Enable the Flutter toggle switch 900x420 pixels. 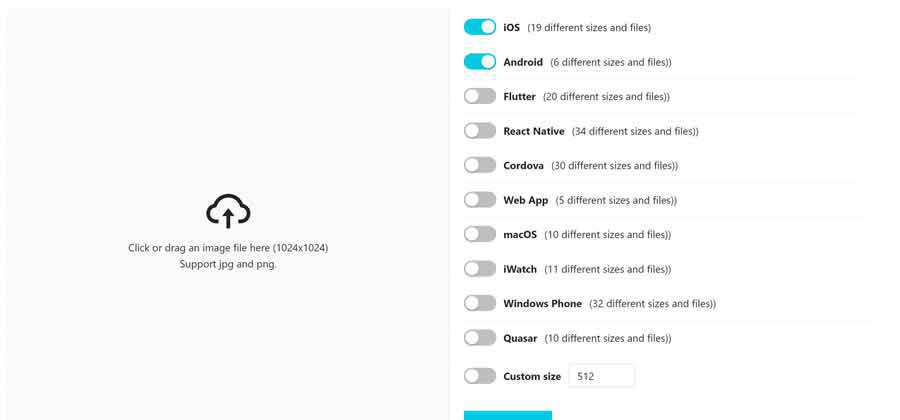pyautogui.click(x=480, y=96)
